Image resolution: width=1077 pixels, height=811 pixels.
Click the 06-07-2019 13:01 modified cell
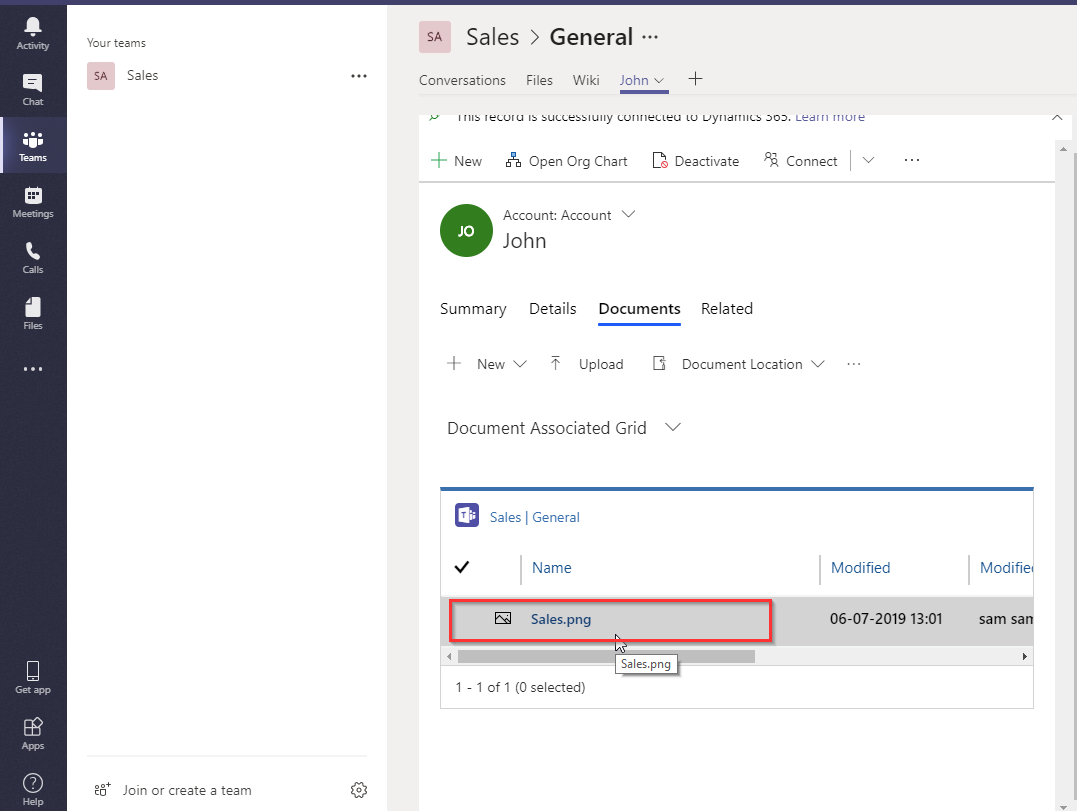pyautogui.click(x=886, y=619)
